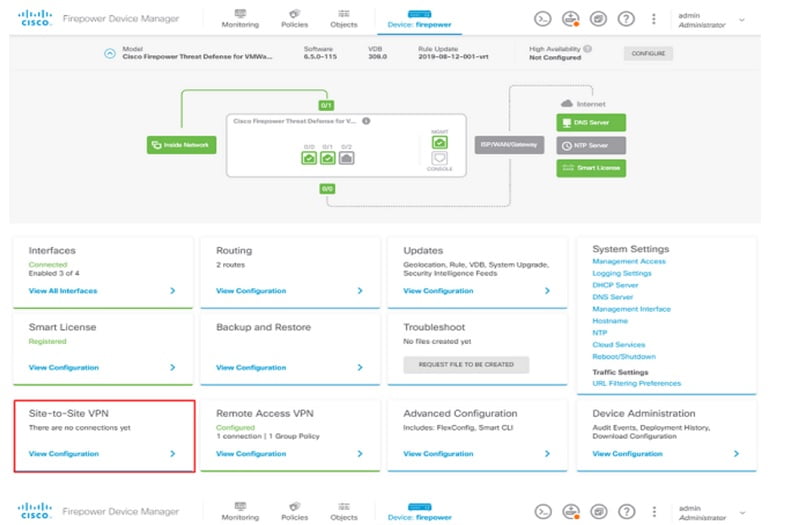Screen dimensions: 800x525
Task: Open the task list icon in upper header
Action: [x=598, y=19]
